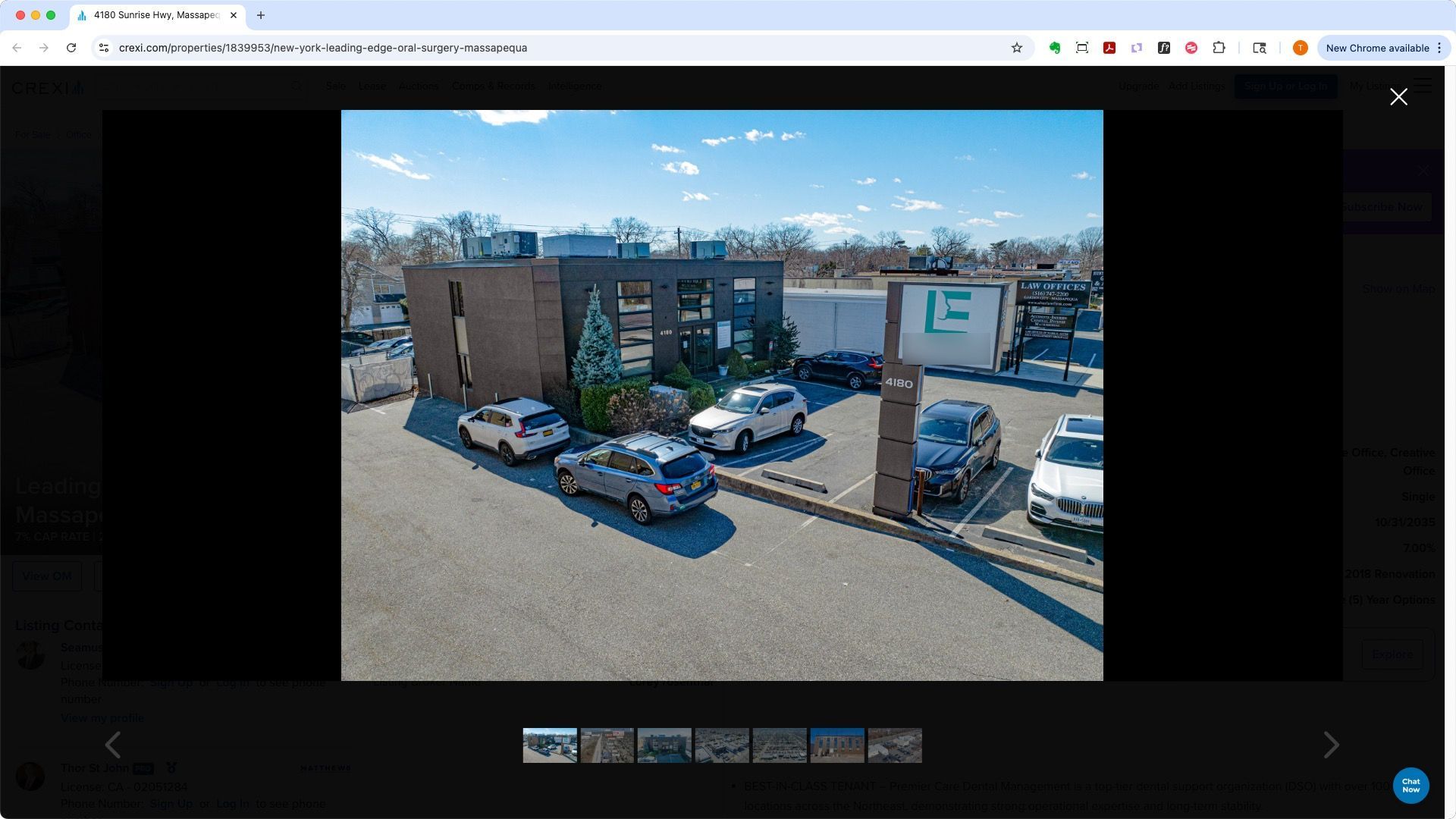Reload the current page
This screenshot has height=819, width=1456.
(71, 48)
